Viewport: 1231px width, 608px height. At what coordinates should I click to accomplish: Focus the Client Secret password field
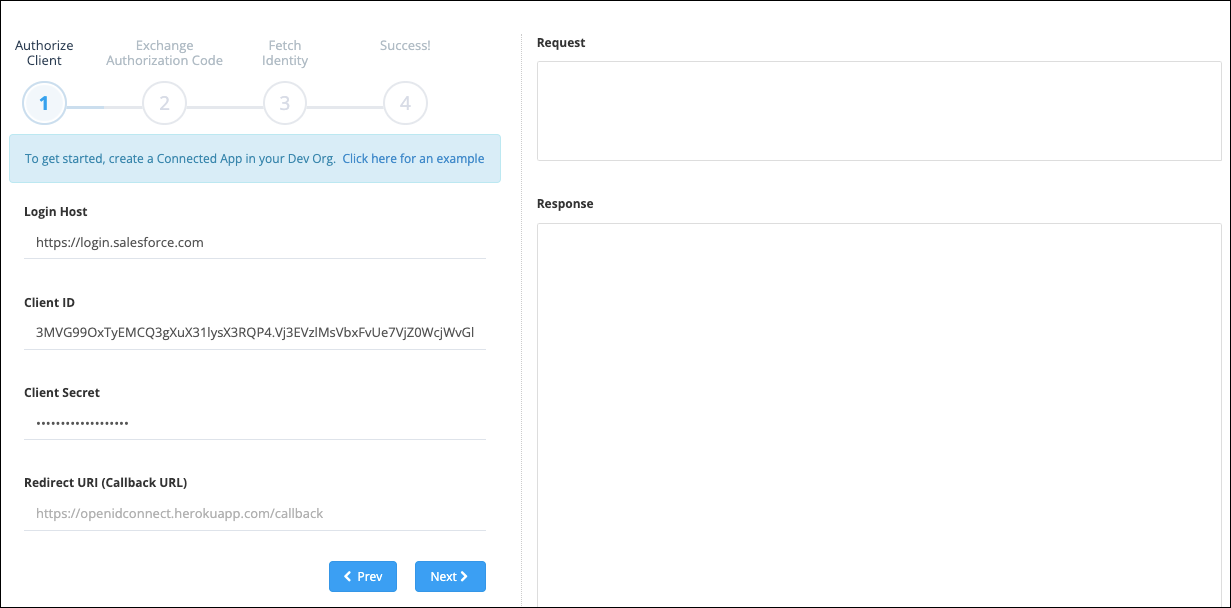[255, 423]
